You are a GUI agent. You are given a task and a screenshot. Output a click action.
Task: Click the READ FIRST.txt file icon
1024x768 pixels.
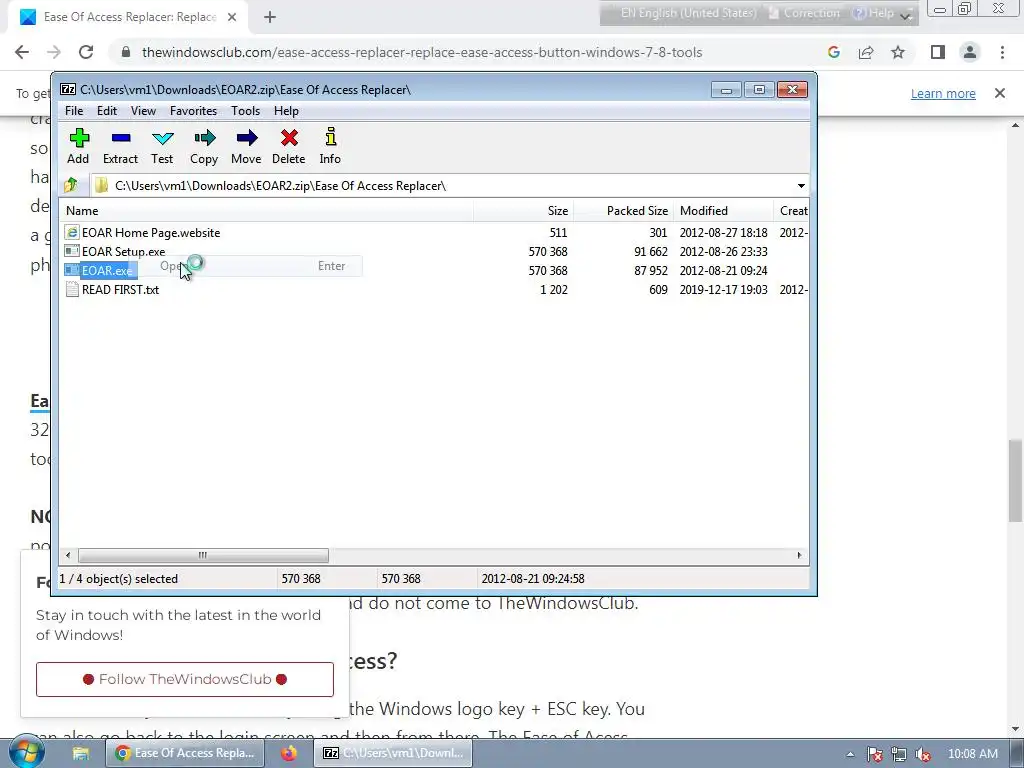72,289
